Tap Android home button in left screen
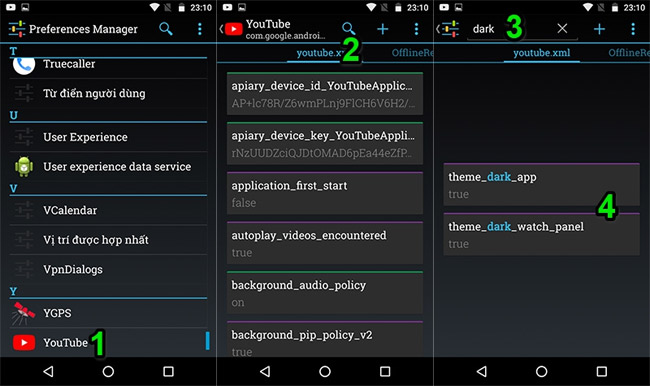Screen dimensions: 650x386 108,371
